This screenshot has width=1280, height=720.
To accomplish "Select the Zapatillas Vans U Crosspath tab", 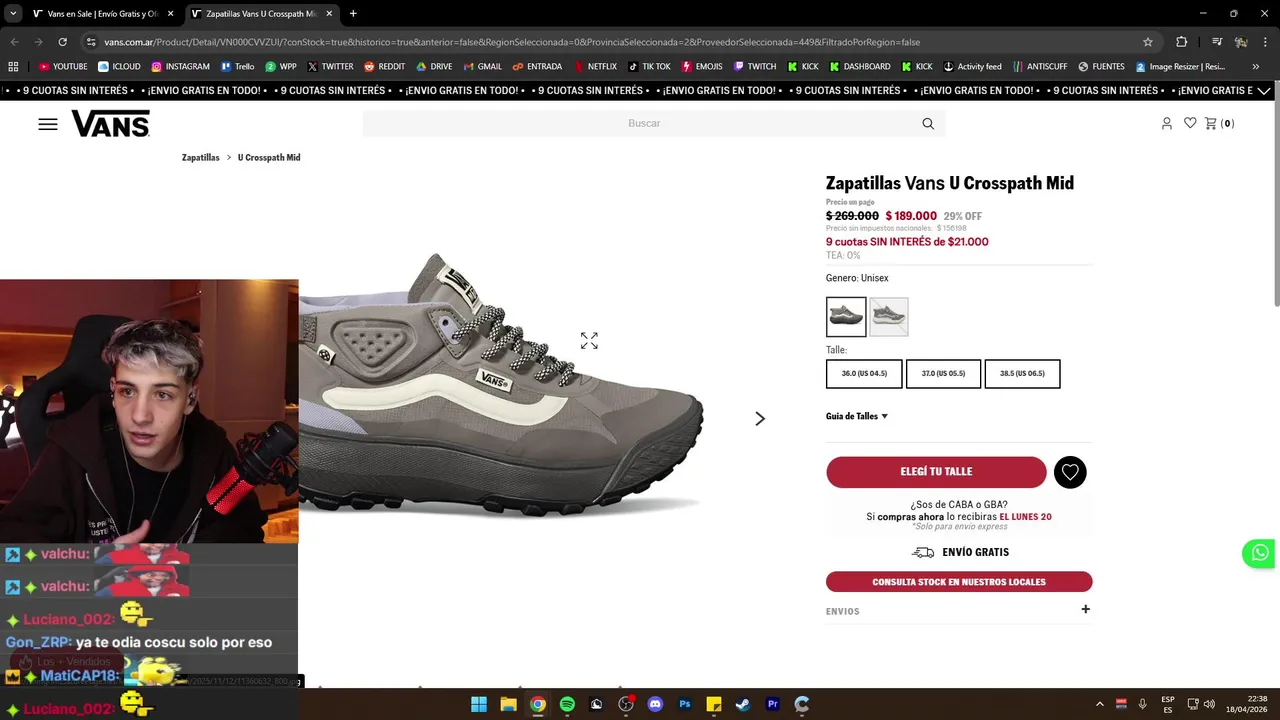I will click(261, 14).
